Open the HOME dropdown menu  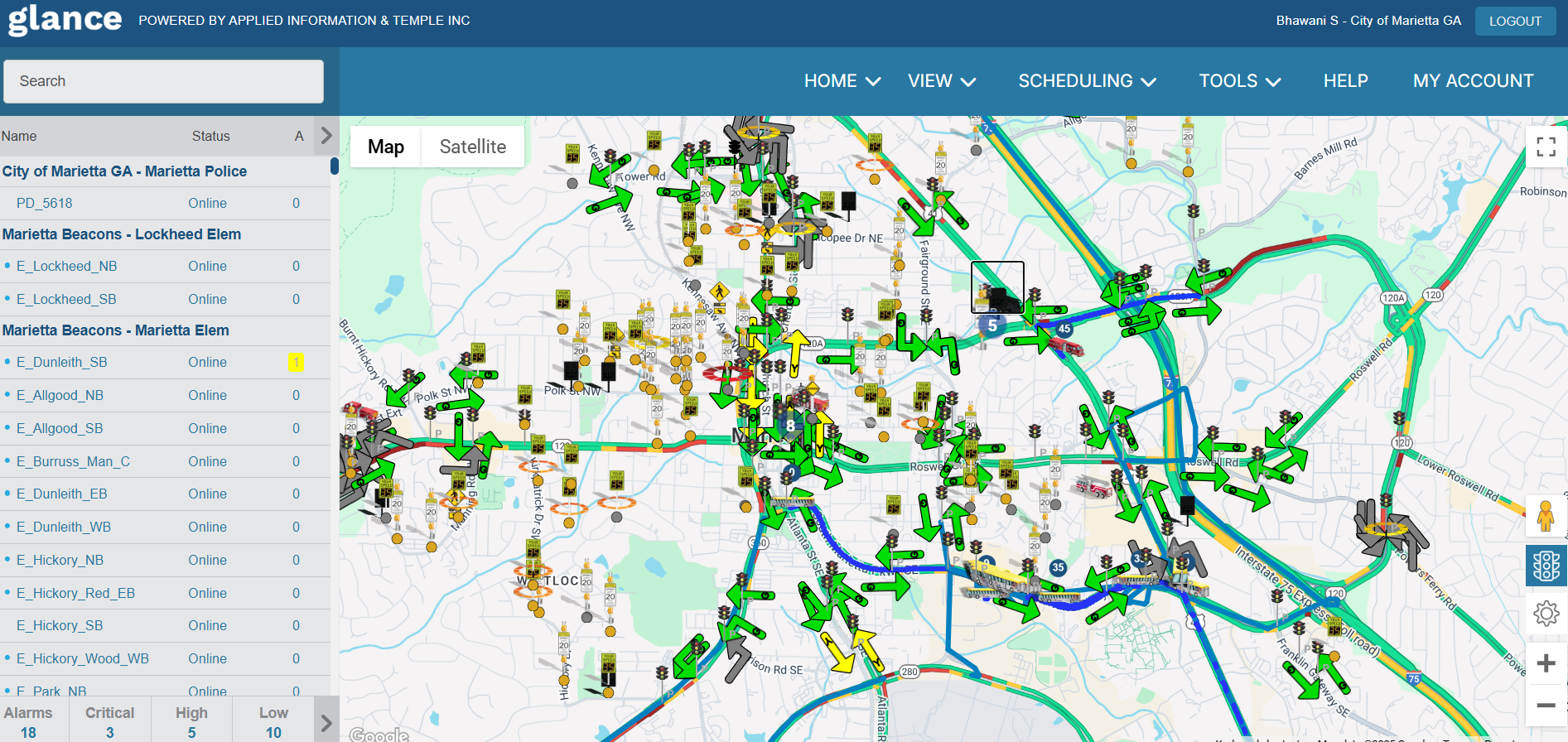point(842,81)
